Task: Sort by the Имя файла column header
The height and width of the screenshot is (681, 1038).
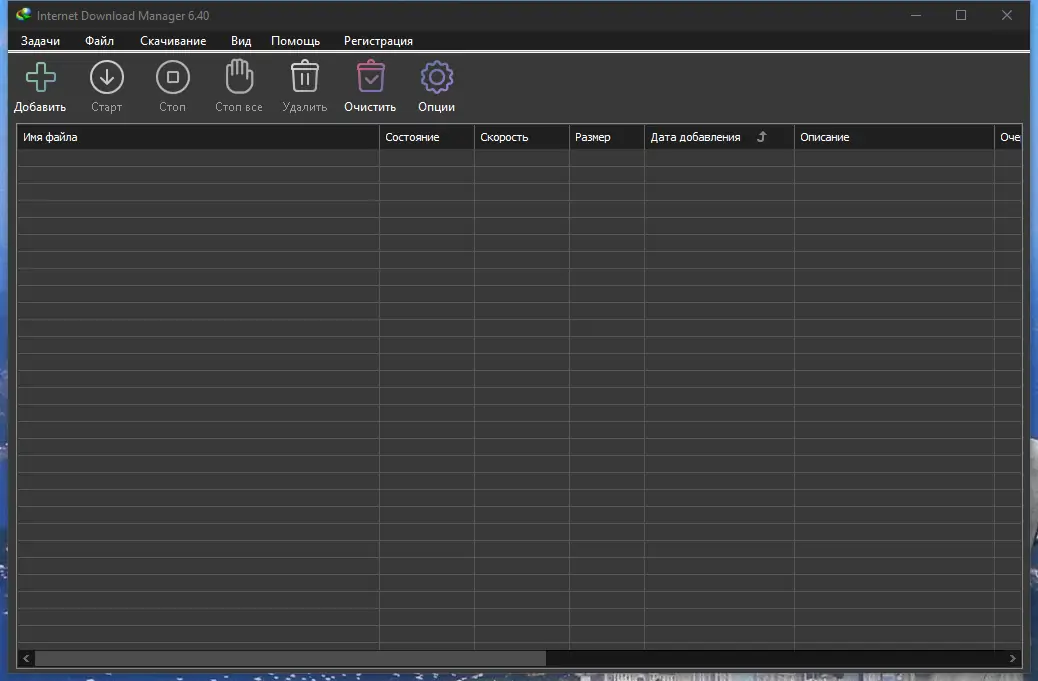Action: (198, 137)
